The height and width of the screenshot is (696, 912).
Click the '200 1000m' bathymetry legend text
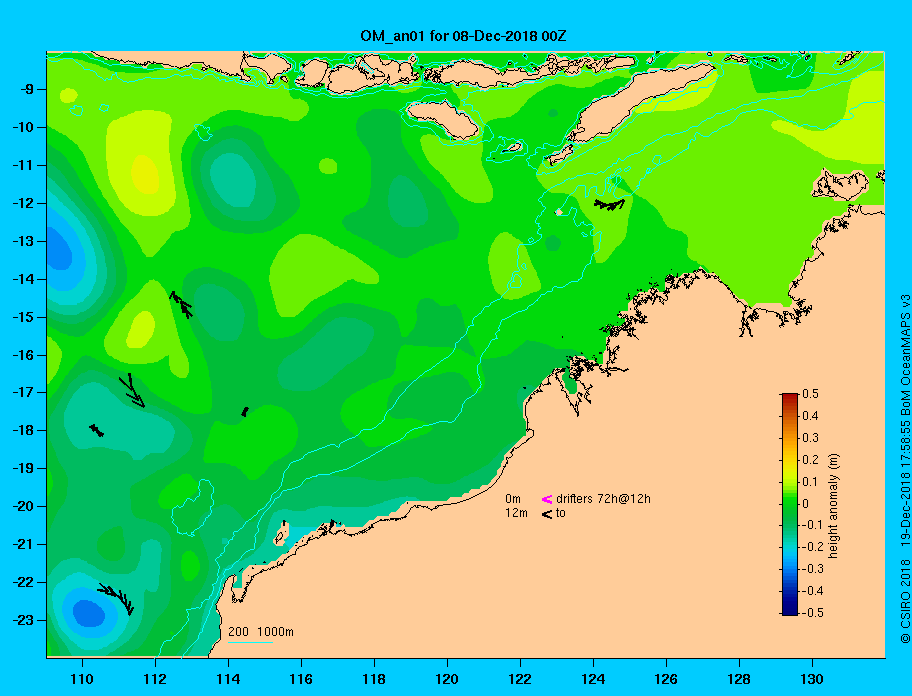click(x=261, y=632)
